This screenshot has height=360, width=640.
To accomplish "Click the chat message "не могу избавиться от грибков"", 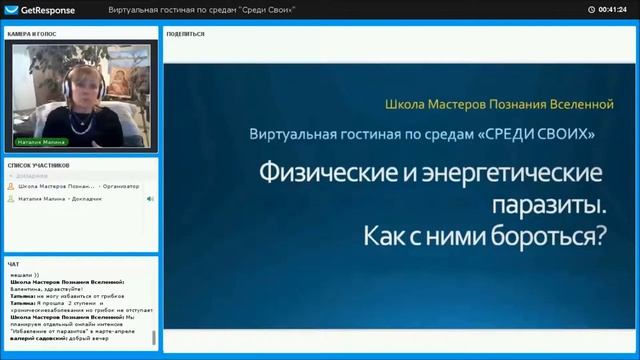I will coord(80,296).
